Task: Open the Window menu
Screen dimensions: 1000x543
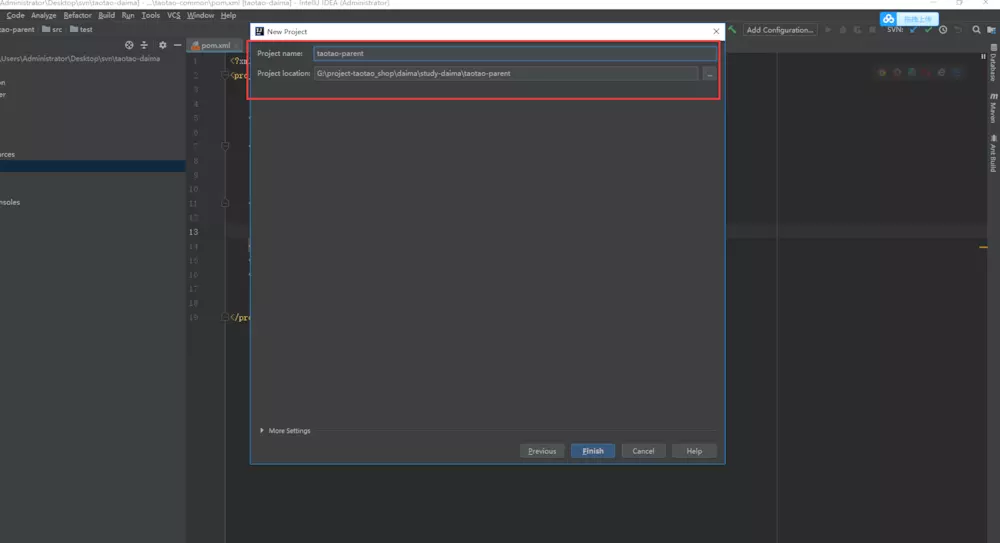Action: (200, 15)
